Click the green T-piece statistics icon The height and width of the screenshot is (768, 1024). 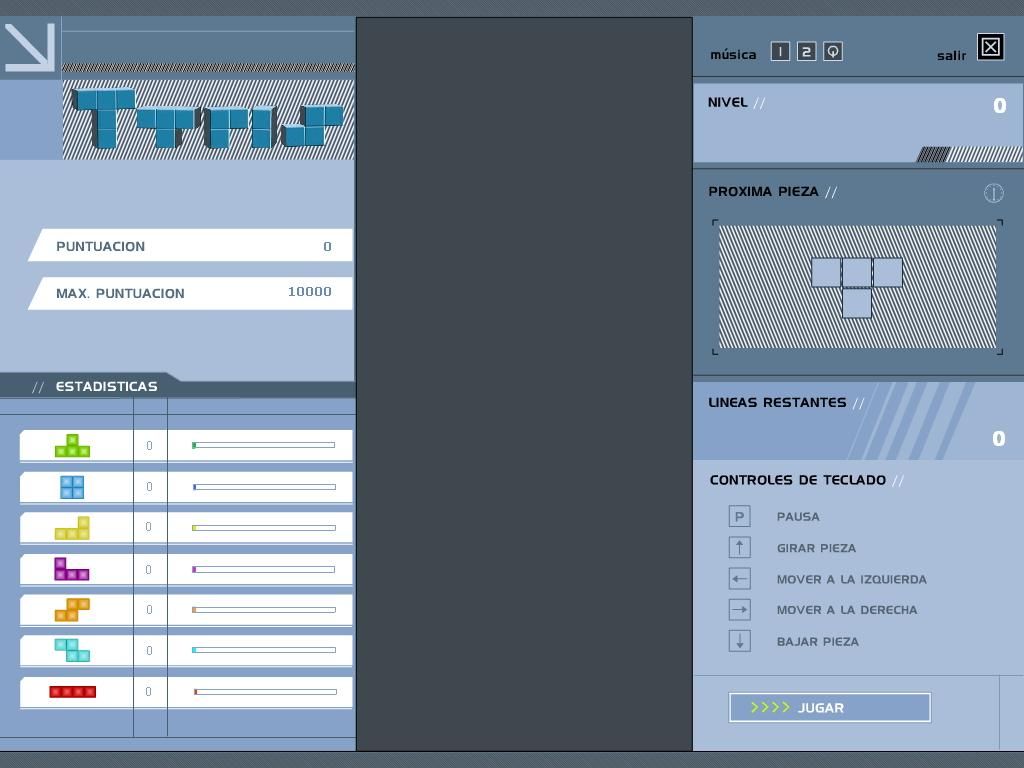click(72, 446)
